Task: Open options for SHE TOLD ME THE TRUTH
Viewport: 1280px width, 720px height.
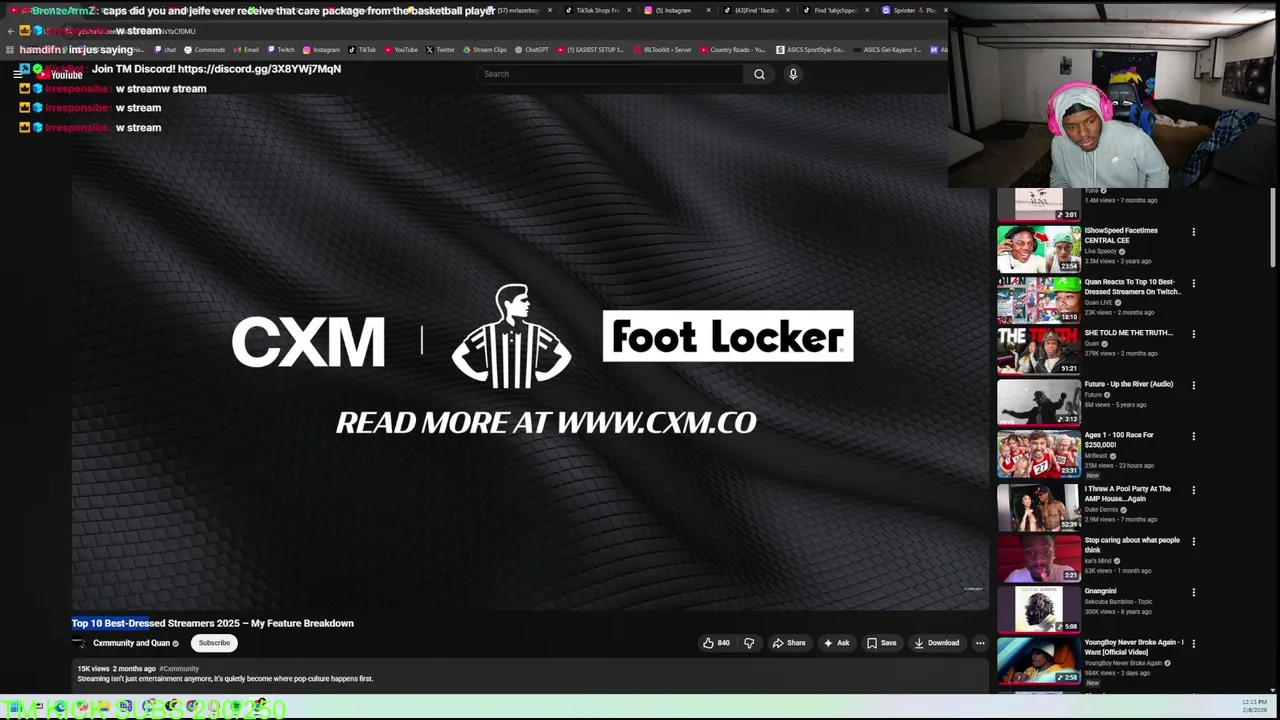Action: (x=1193, y=334)
